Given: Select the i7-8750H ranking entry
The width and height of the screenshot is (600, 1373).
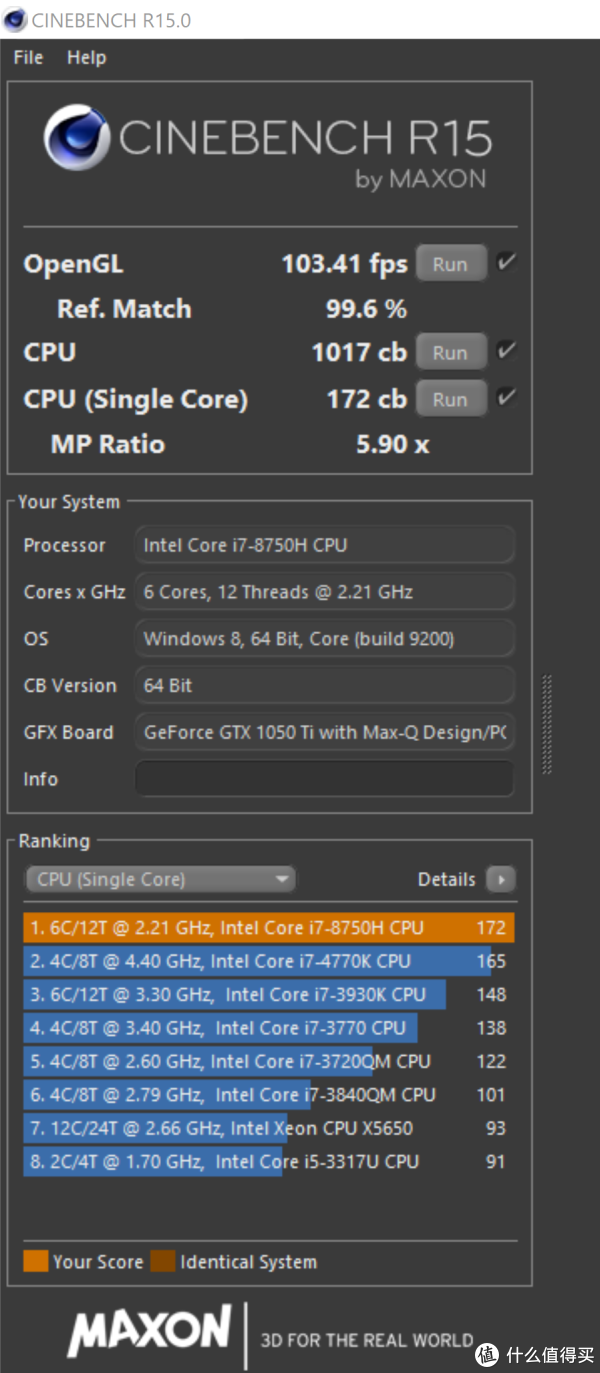Looking at the screenshot, I should coord(268,928).
